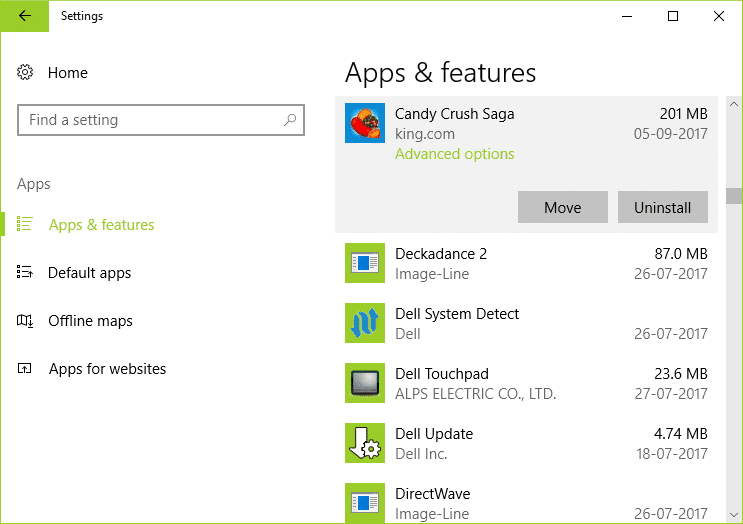
Task: Click the DirectWave app icon
Action: click(365, 503)
